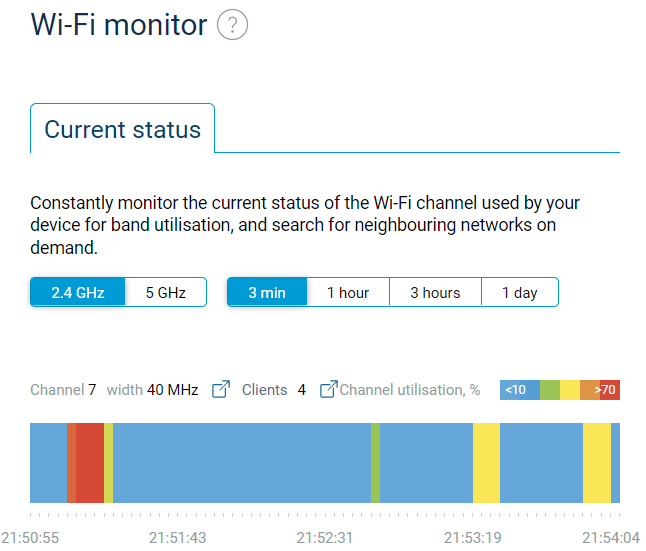Click the red high-utilisation segment in chart
Screen dimensions: 646x551
[x=90, y=463]
